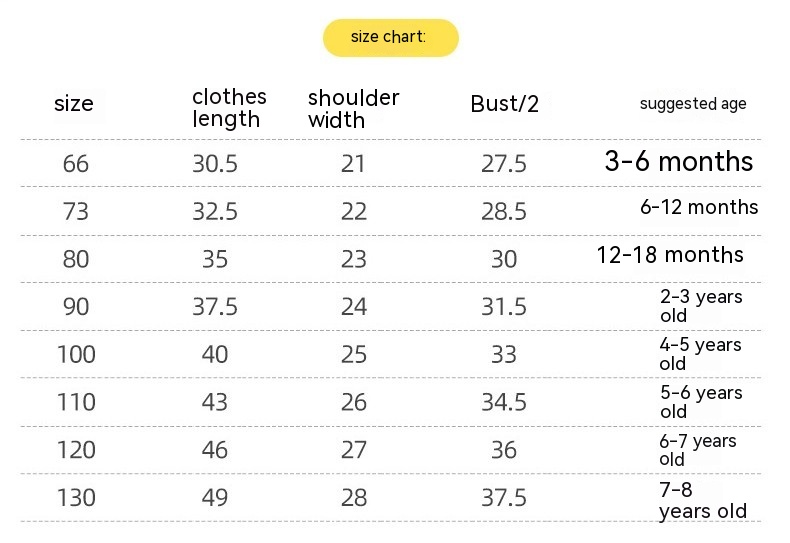Image resolution: width=790 pixels, height=543 pixels.
Task: Select size 73 in the size column
Action: [76, 211]
